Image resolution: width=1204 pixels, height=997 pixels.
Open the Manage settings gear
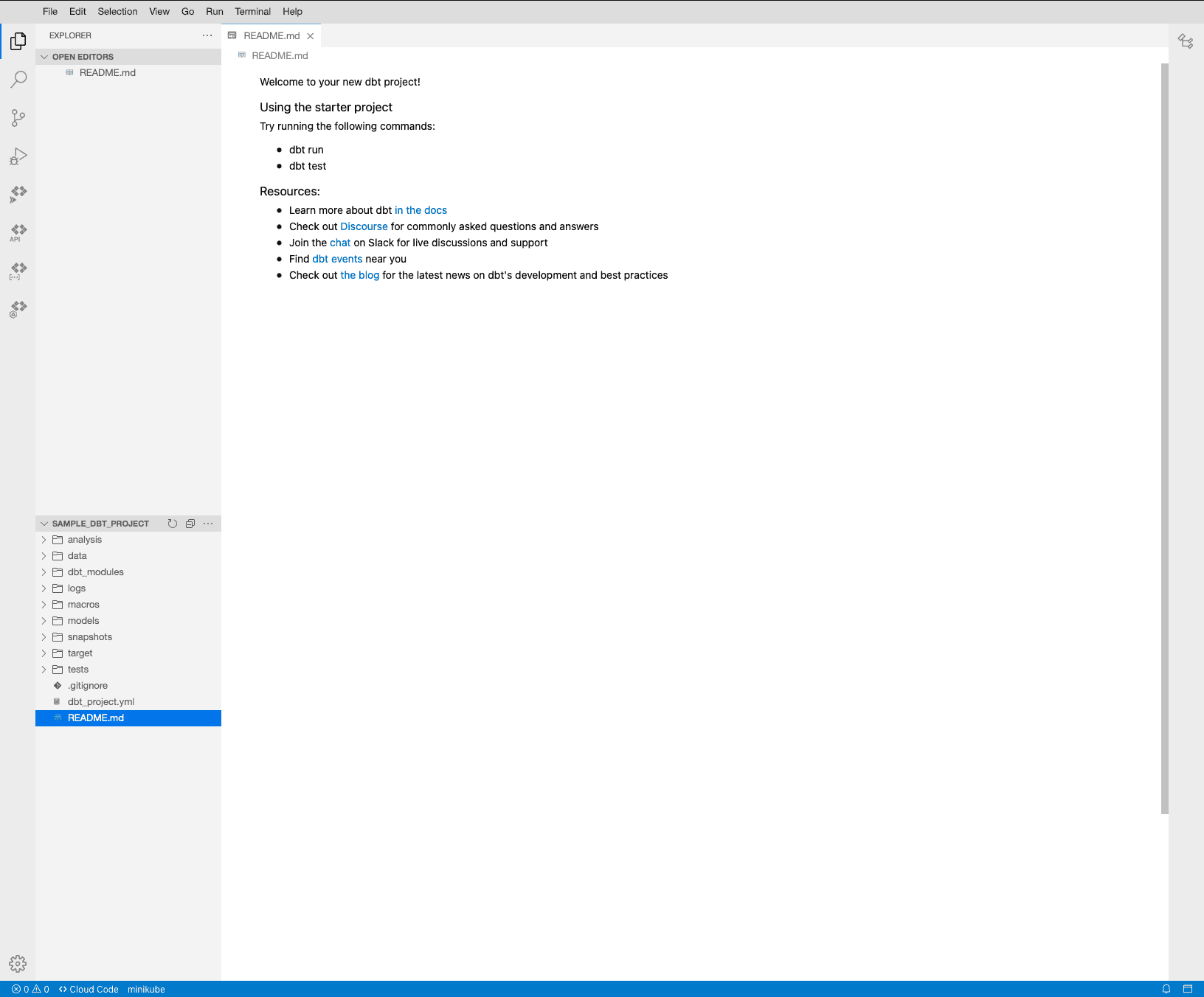point(18,964)
